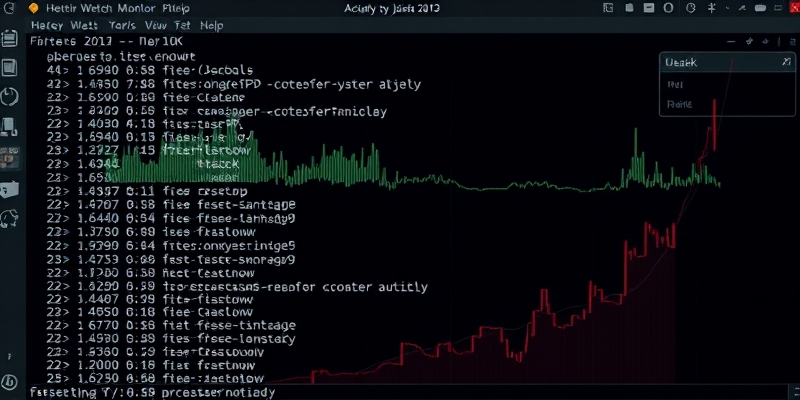Click the window title 'Hettir Wetch Monlor Filep'
Viewport: 800px width, 400px height.
(117, 8)
